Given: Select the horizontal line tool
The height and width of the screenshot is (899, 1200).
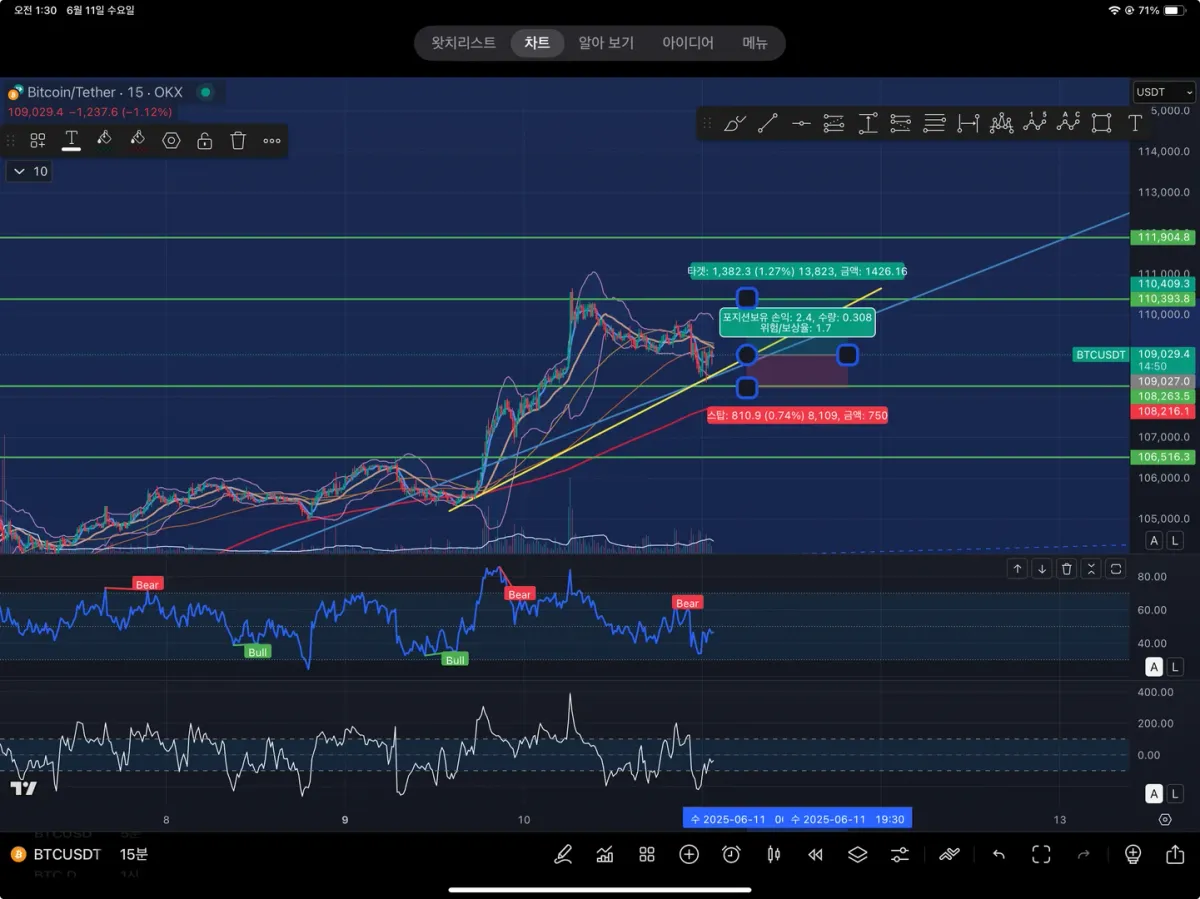Looking at the screenshot, I should tap(801, 124).
